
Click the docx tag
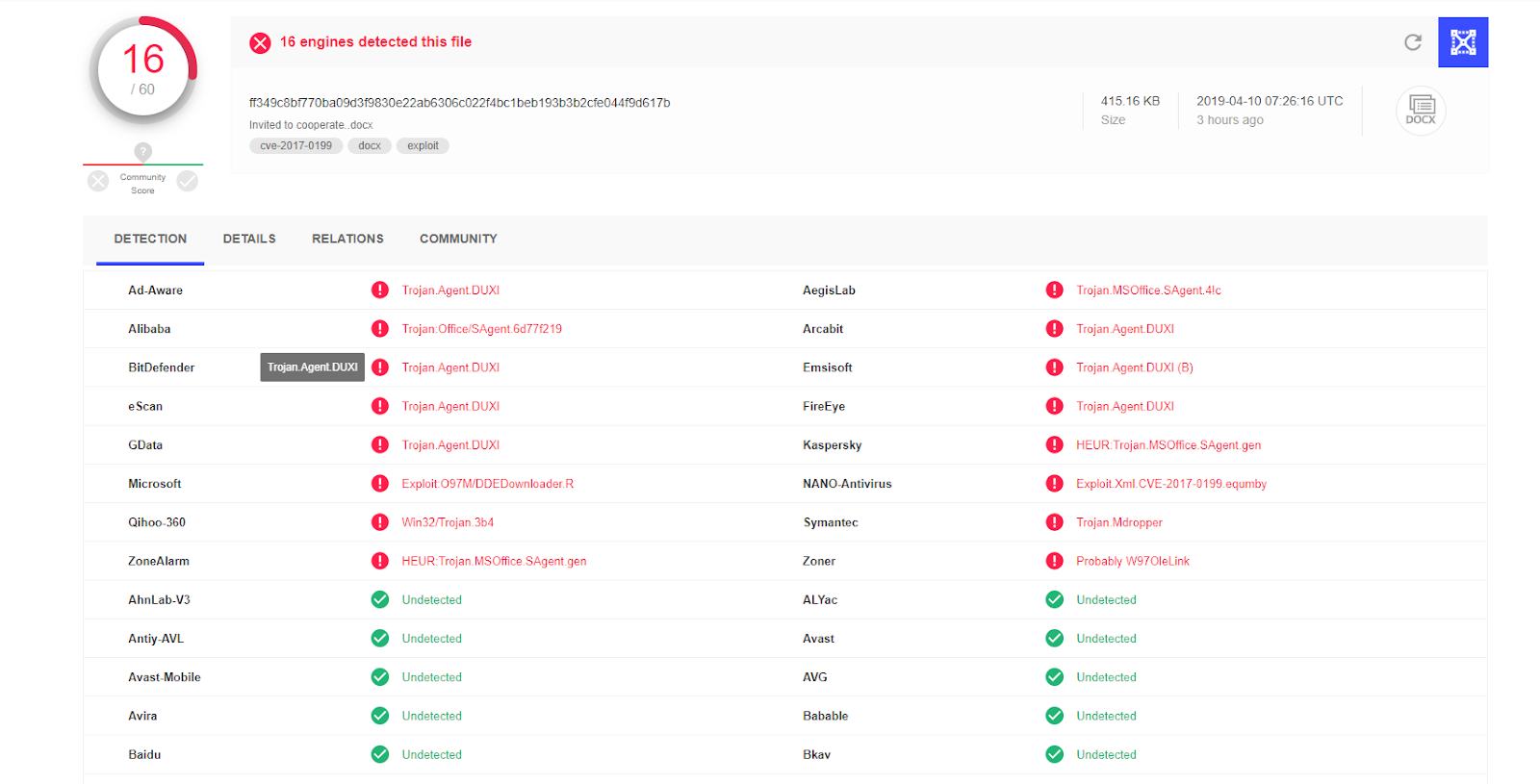[x=370, y=146]
